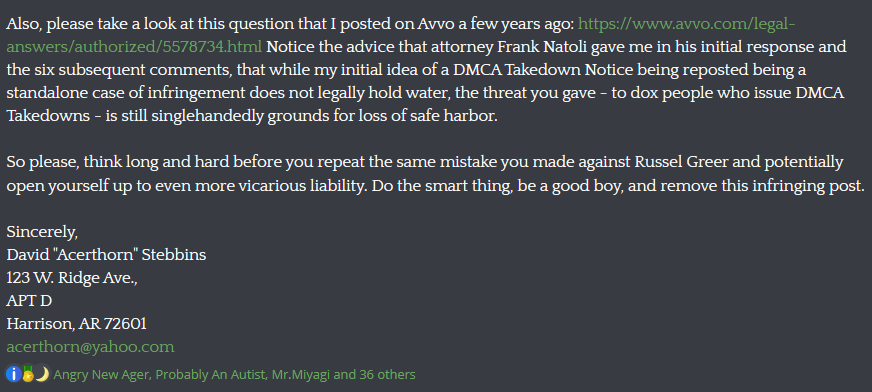This screenshot has height=392, width=872.
Task: Open the link ending in 5578734.html
Action: tap(134, 47)
